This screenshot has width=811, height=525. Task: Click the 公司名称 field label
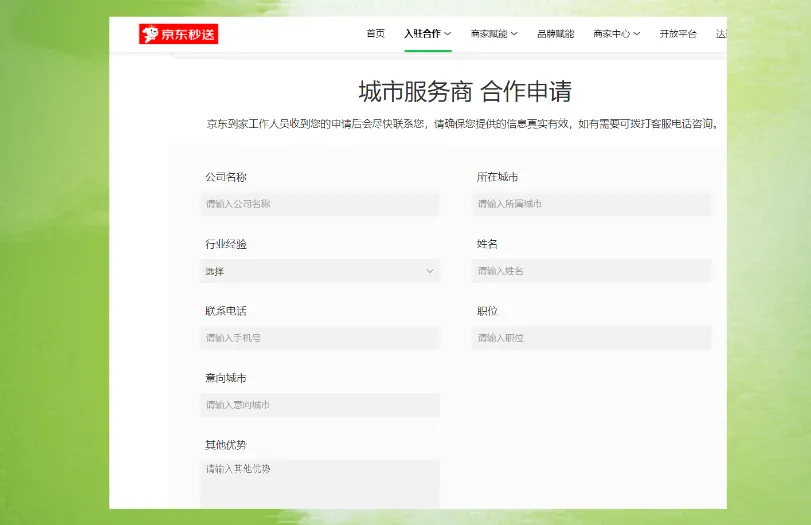226,177
